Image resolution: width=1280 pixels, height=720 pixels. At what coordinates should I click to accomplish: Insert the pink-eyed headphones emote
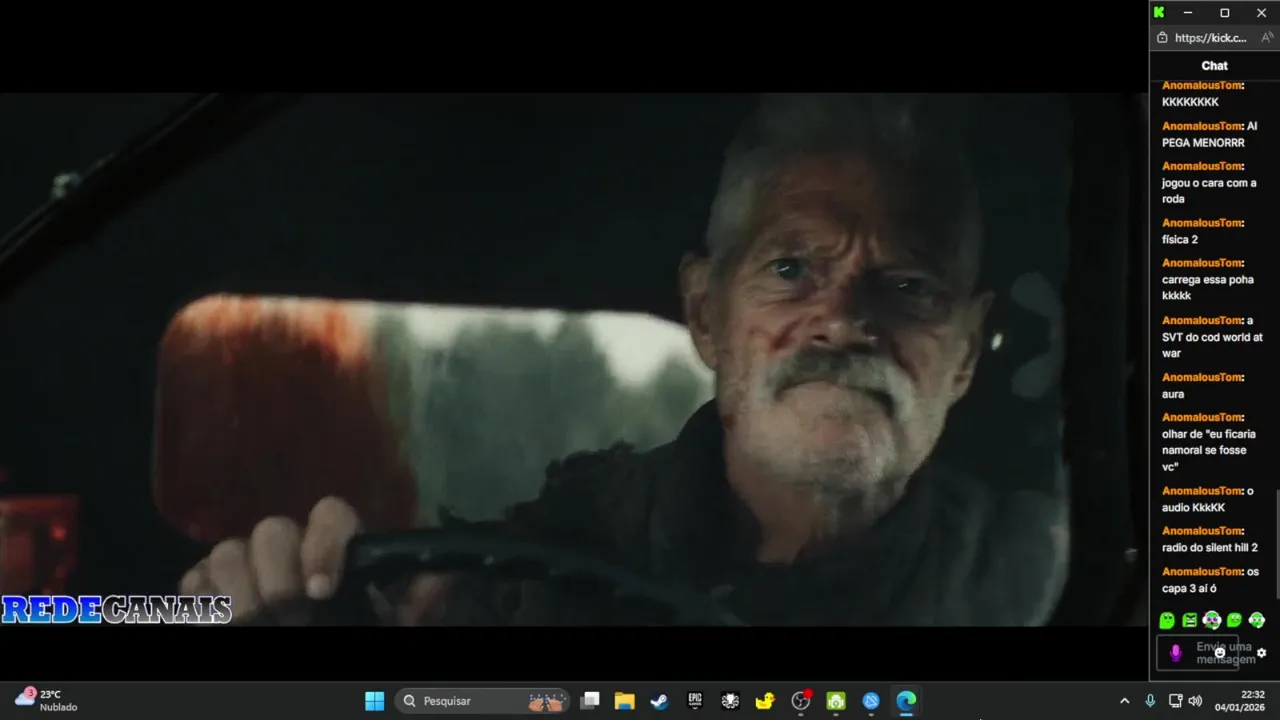coord(1212,621)
